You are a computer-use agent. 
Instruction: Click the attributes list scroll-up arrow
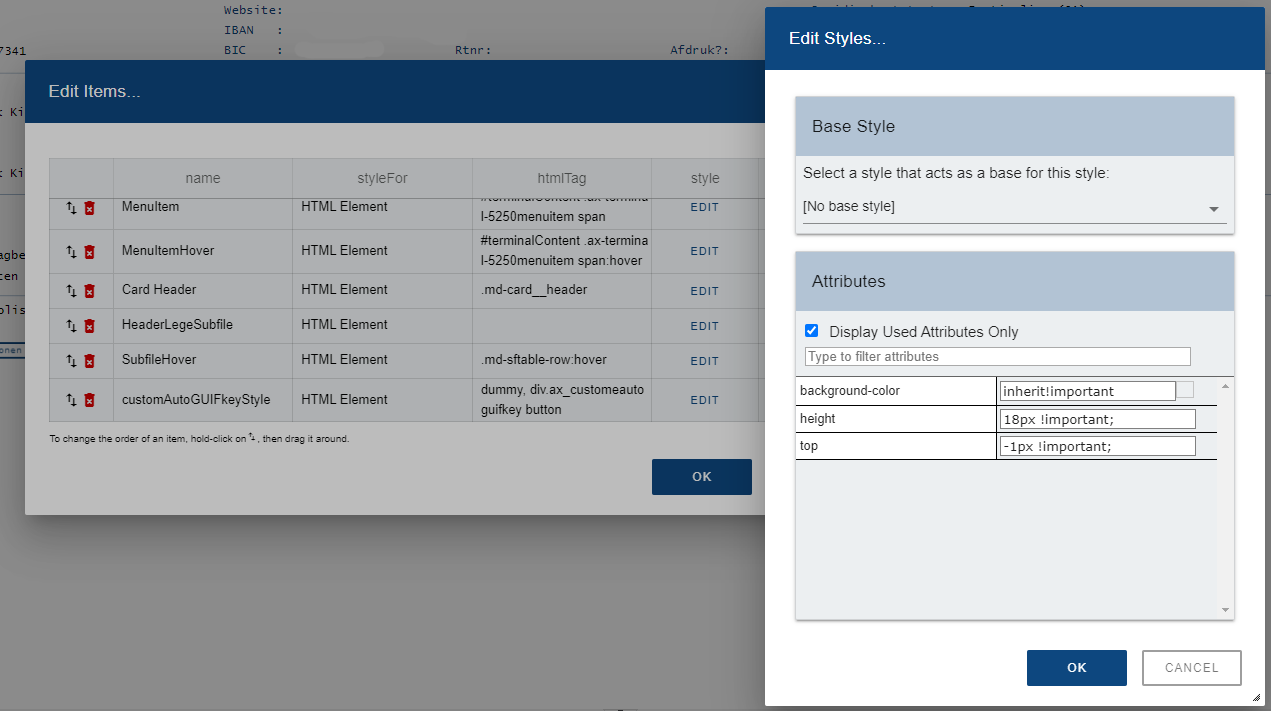1226,384
